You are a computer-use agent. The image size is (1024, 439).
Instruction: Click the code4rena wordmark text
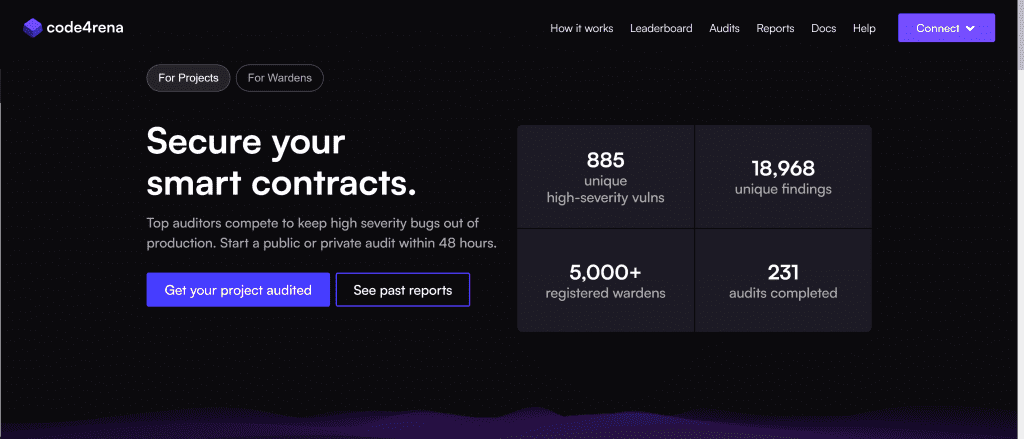coord(85,28)
